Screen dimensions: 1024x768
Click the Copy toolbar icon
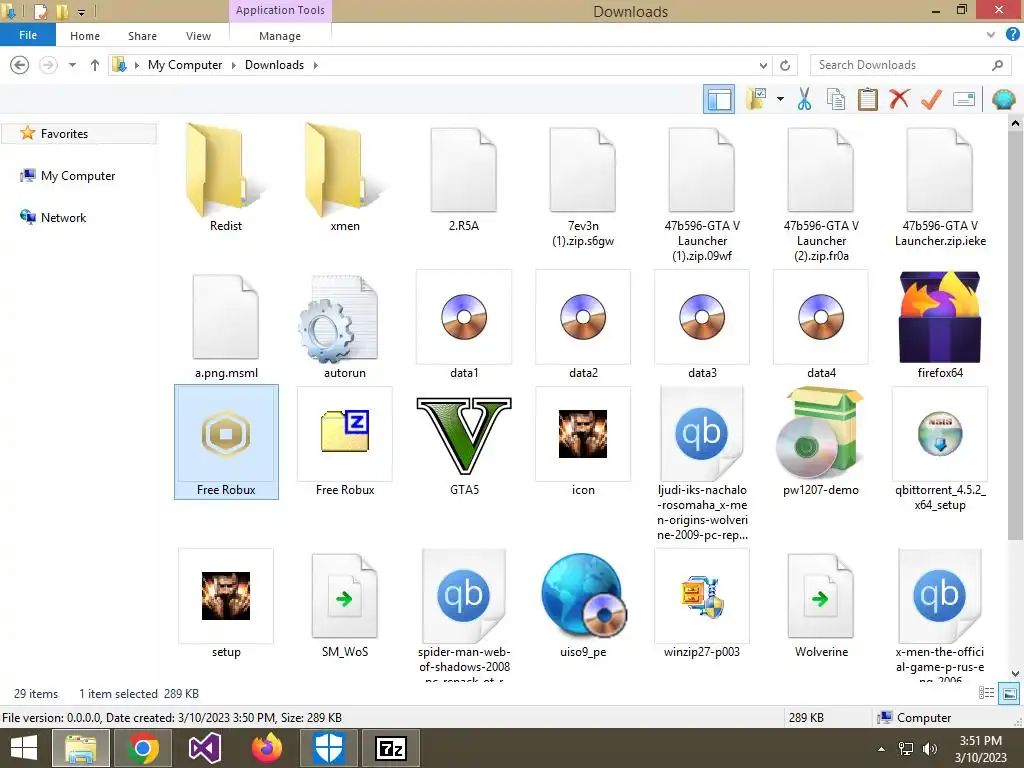(835, 99)
